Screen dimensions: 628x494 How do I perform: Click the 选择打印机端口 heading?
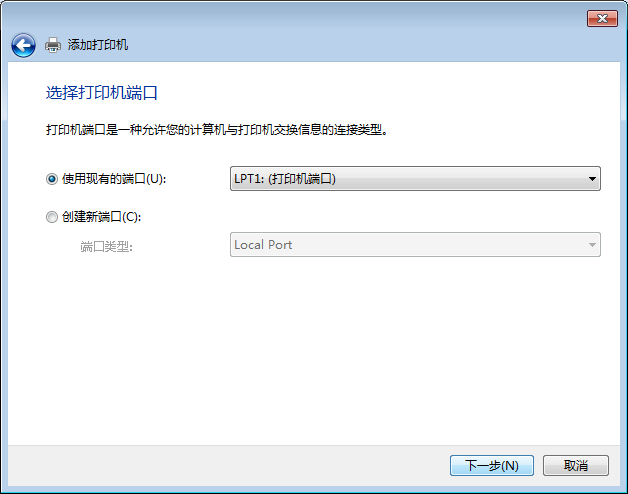coord(102,93)
